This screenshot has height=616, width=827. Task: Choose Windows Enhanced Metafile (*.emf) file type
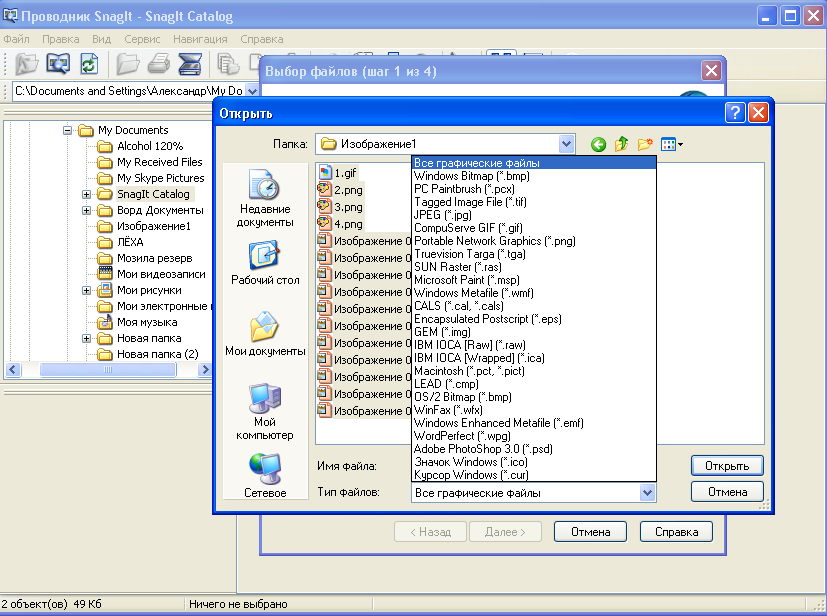[x=534, y=423]
